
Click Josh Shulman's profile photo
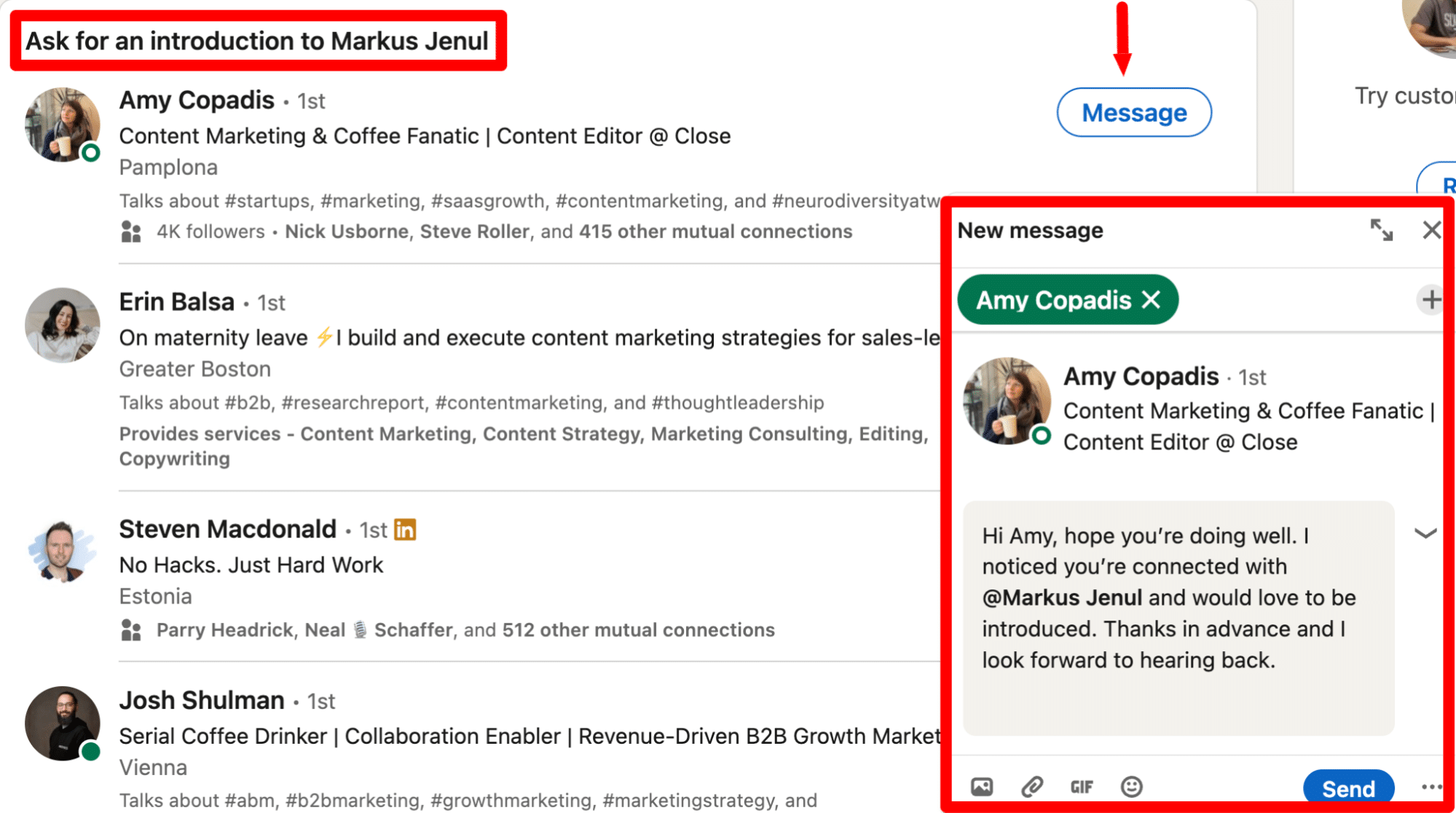(x=63, y=723)
